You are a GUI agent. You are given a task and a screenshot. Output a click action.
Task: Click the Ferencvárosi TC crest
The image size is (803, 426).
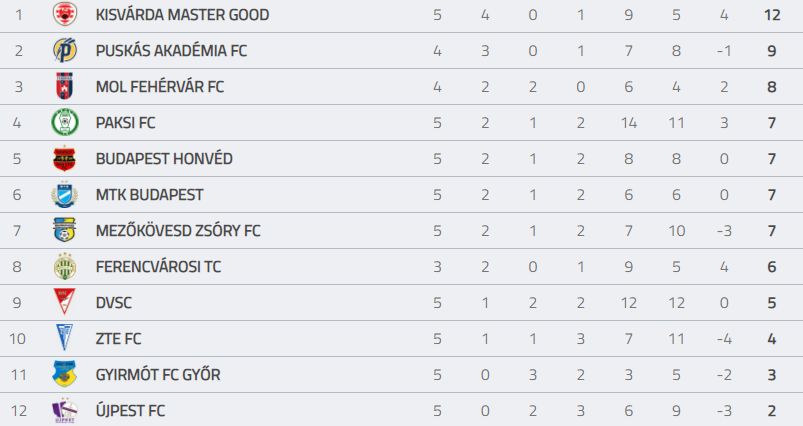tap(65, 266)
